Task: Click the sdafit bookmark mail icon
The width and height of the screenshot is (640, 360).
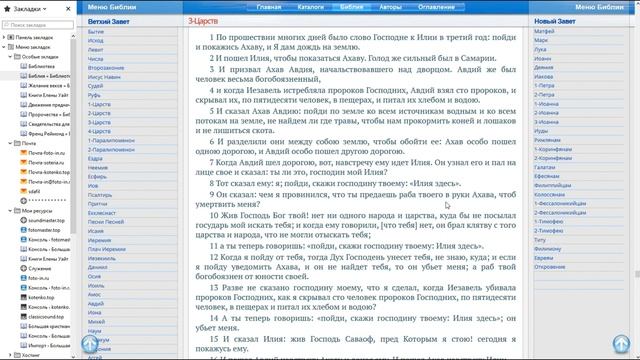Action: tap(24, 191)
